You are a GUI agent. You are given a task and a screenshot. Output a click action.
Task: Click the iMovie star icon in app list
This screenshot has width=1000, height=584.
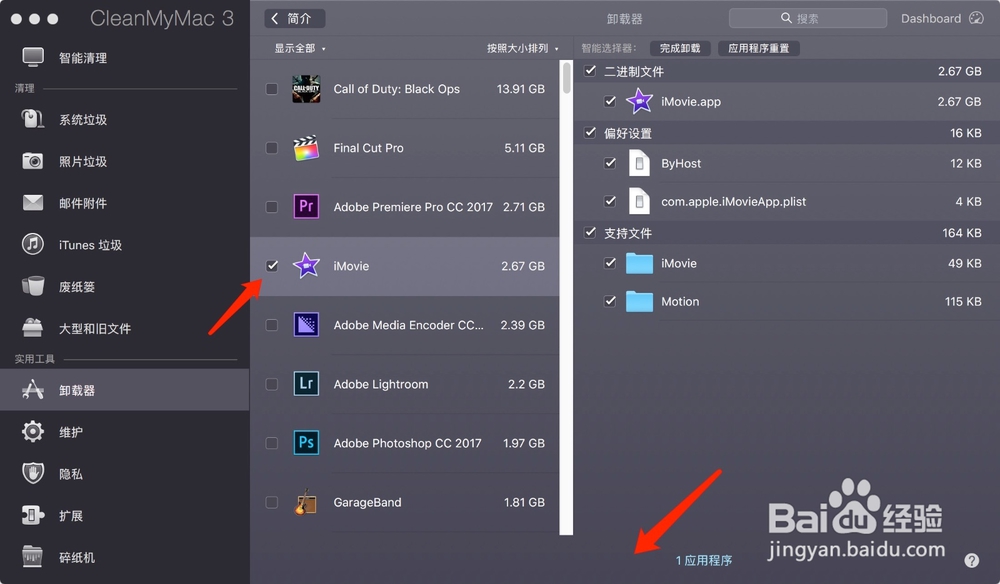[306, 266]
